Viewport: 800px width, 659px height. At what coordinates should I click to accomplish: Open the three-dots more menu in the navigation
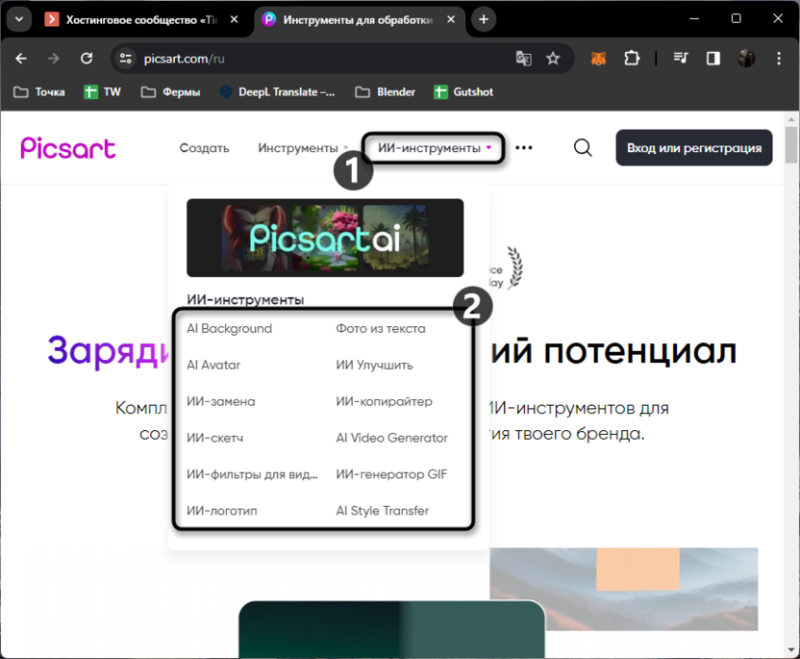[x=523, y=148]
